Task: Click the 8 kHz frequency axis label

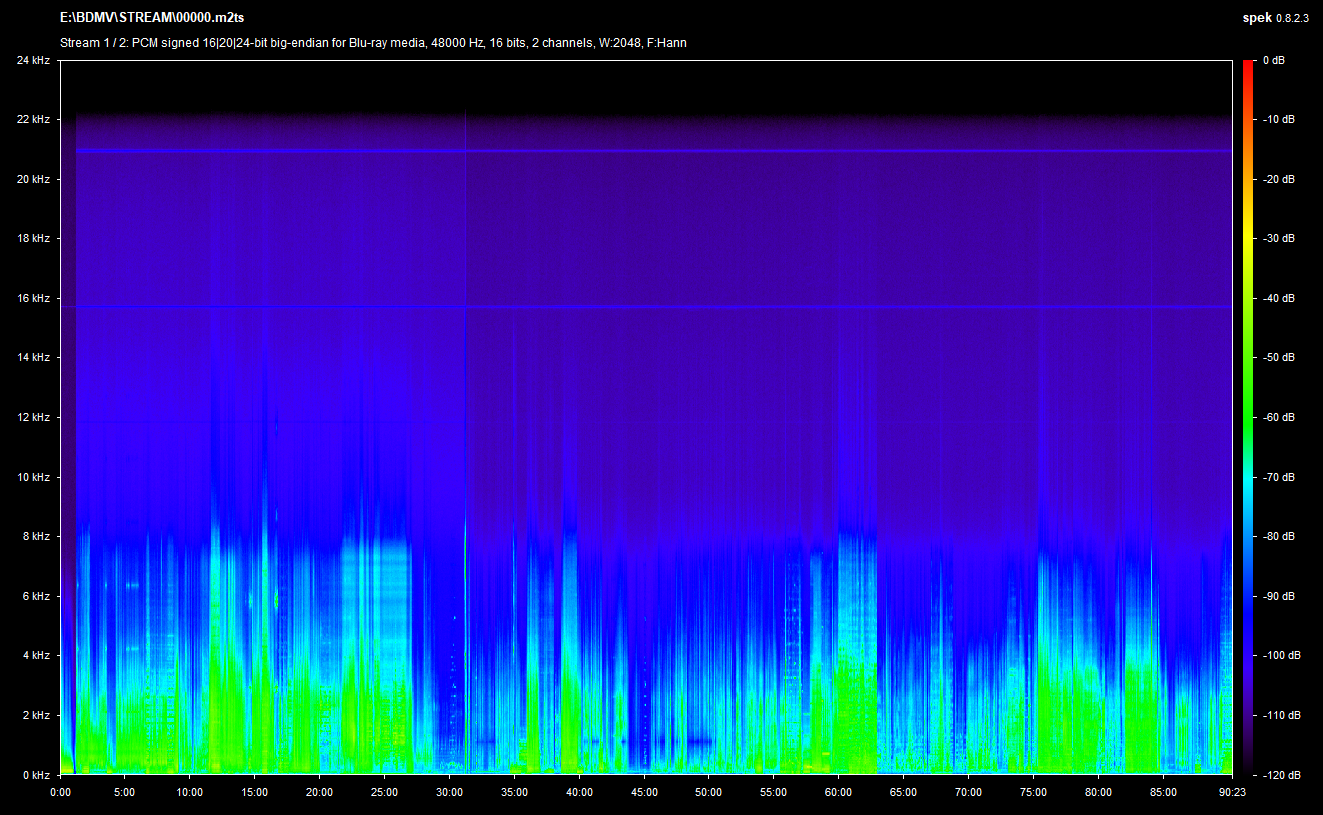Action: pos(36,536)
